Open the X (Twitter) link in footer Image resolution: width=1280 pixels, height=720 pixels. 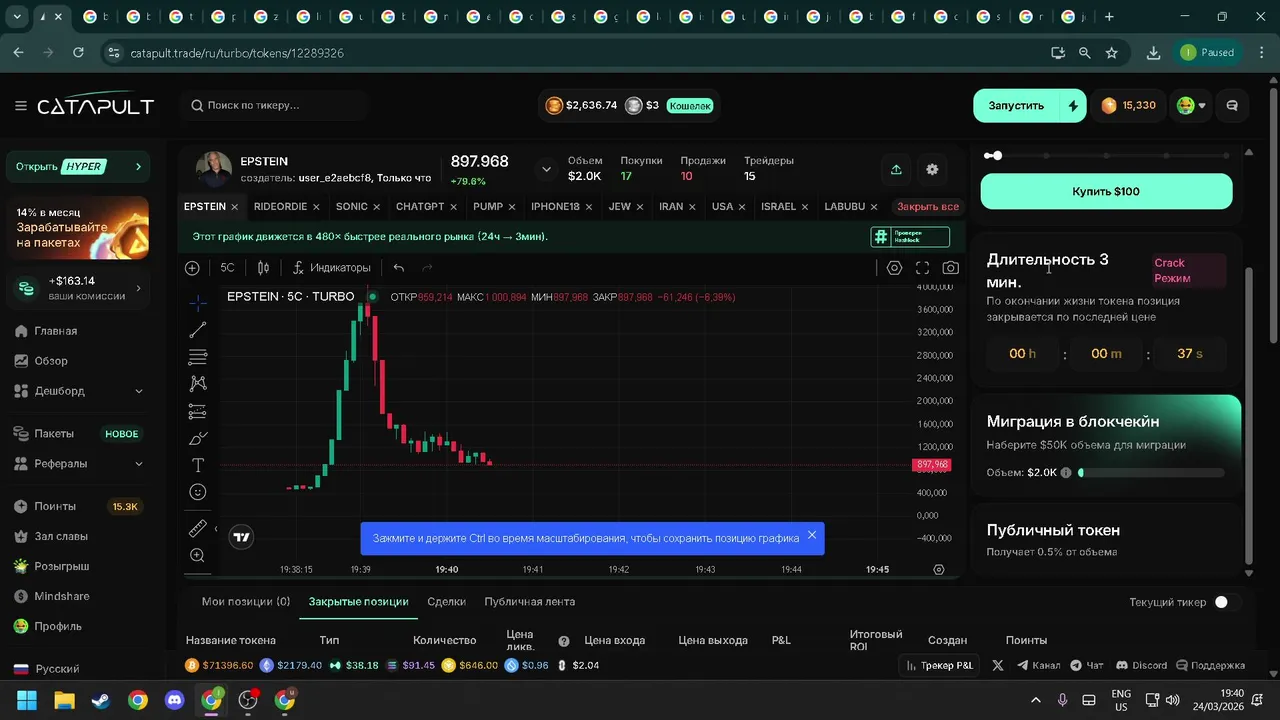[x=997, y=665]
